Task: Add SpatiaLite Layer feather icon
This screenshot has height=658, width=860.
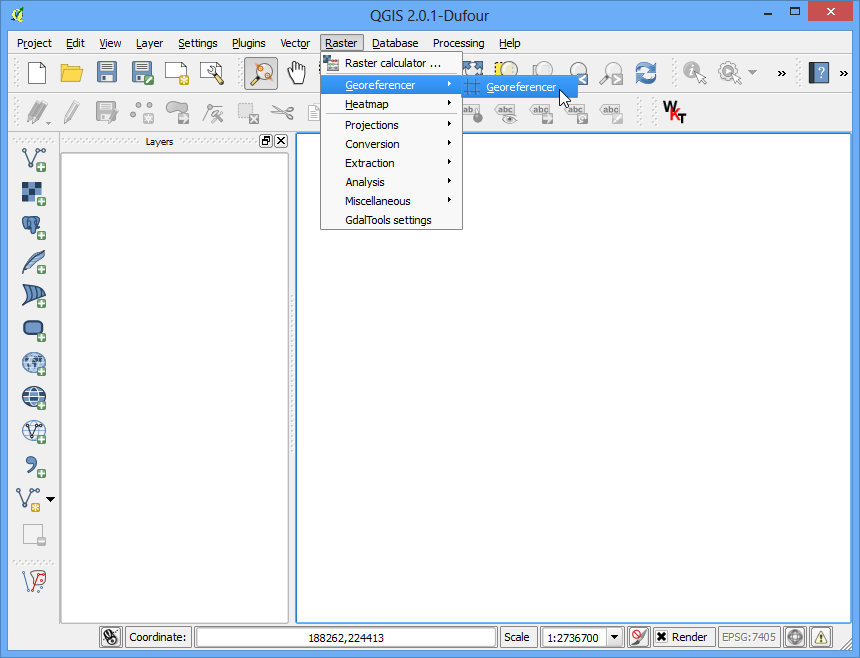Action: tap(34, 262)
